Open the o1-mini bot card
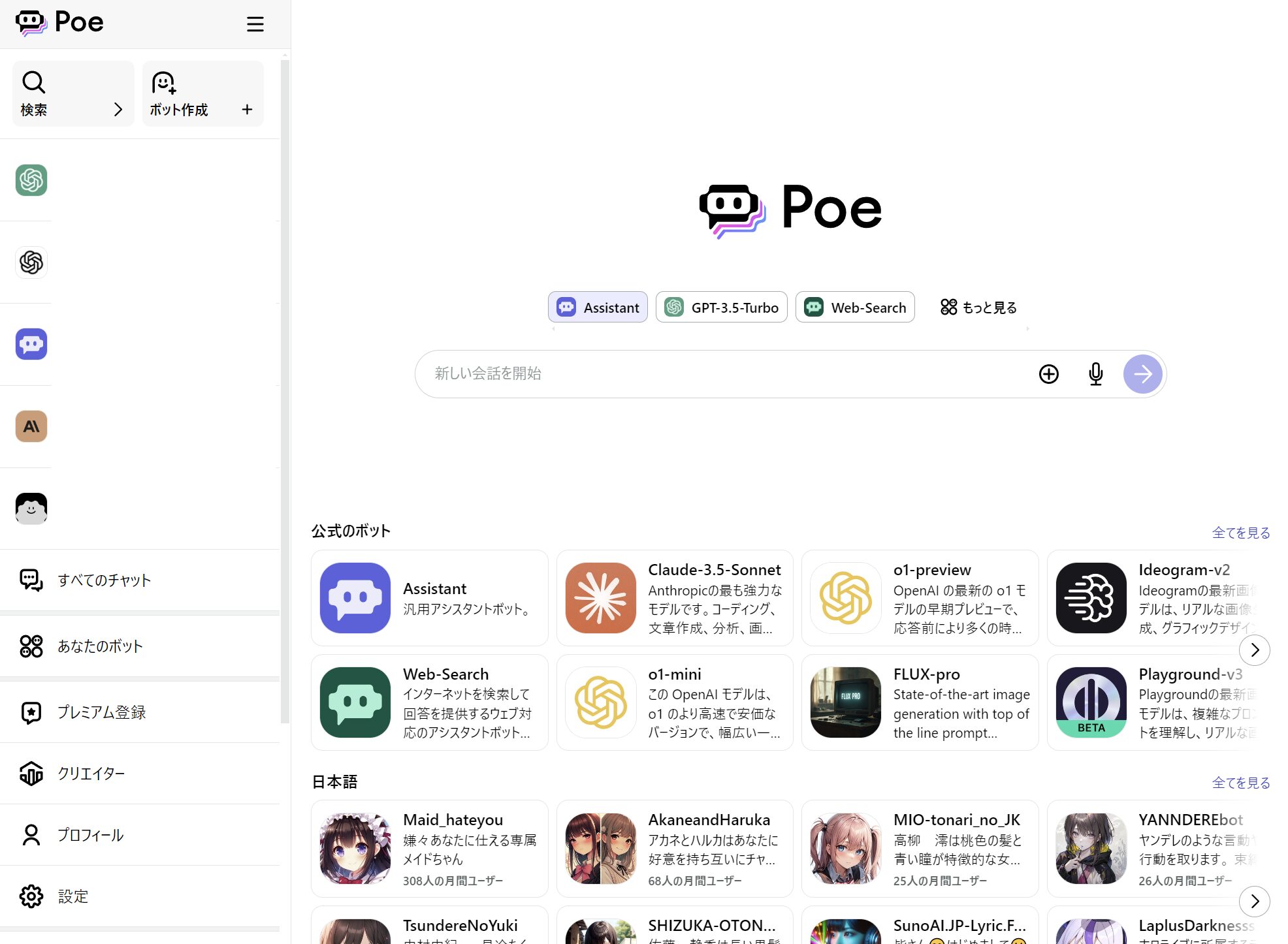The image size is (1288, 944). tap(675, 702)
